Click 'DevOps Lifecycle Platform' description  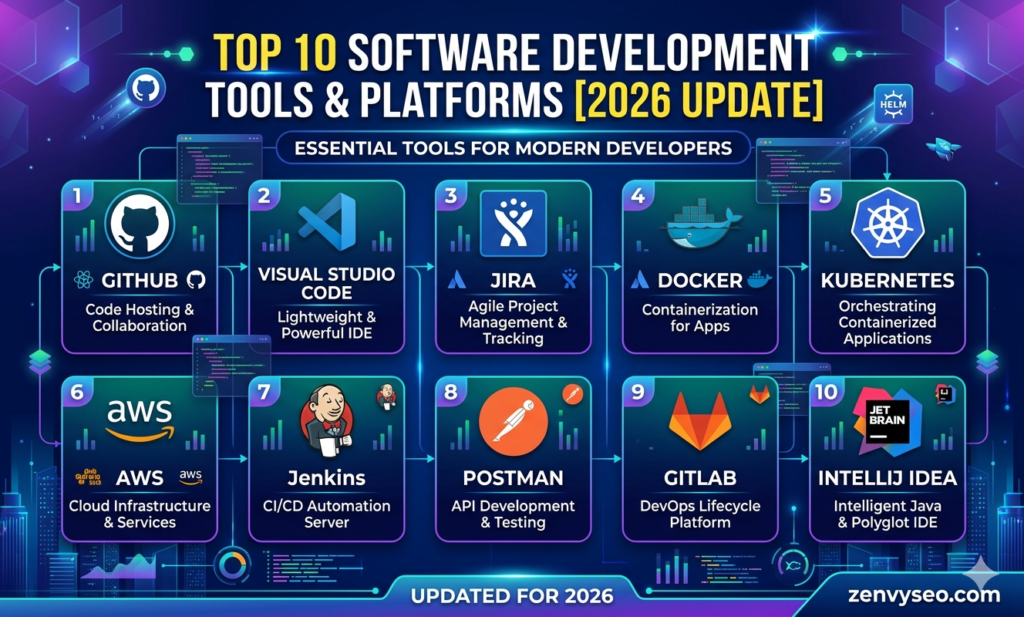(700, 514)
